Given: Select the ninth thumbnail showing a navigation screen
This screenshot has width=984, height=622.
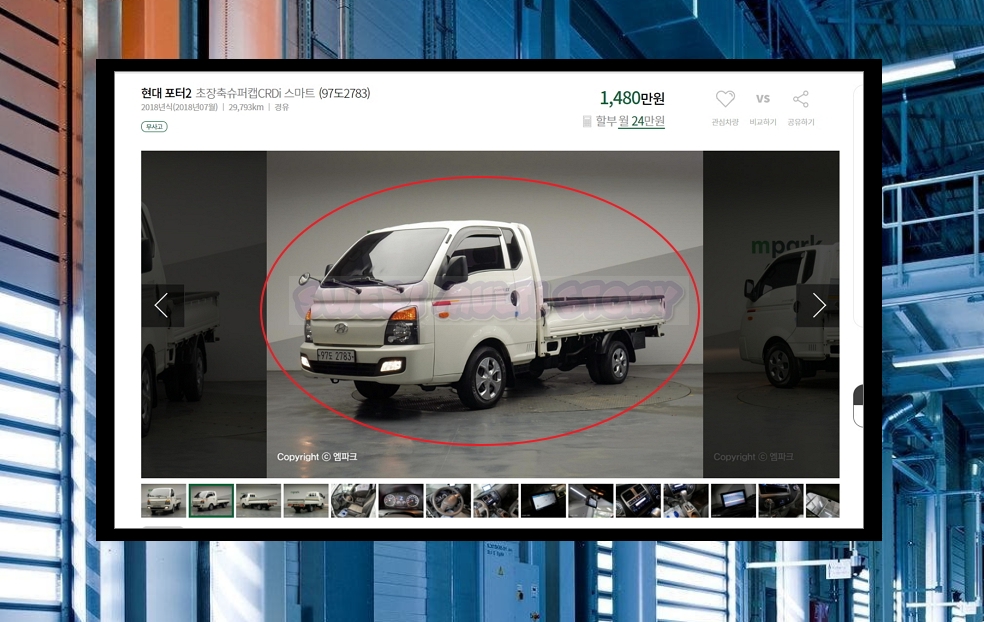Looking at the screenshot, I should click(x=543, y=500).
